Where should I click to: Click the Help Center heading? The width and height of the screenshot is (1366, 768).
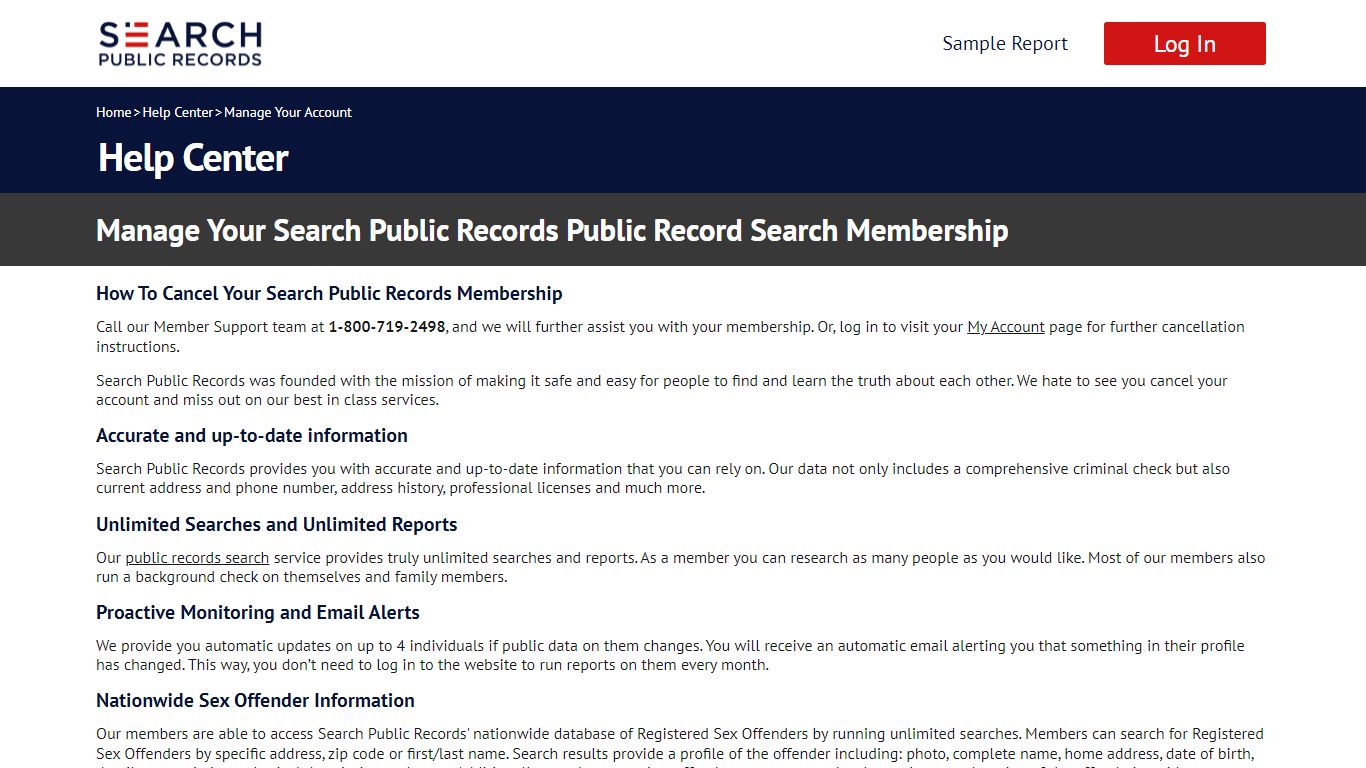tap(193, 158)
